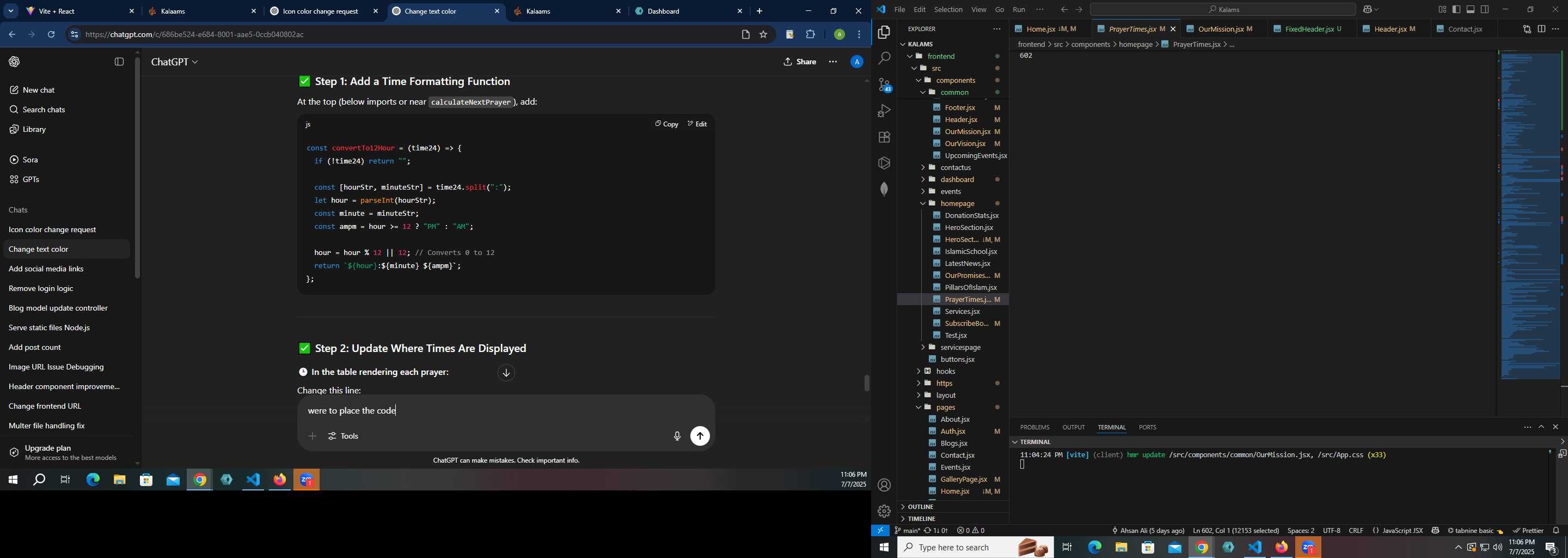The image size is (1568, 558).
Task: Expand the dashboard folder
Action: [x=923, y=180]
